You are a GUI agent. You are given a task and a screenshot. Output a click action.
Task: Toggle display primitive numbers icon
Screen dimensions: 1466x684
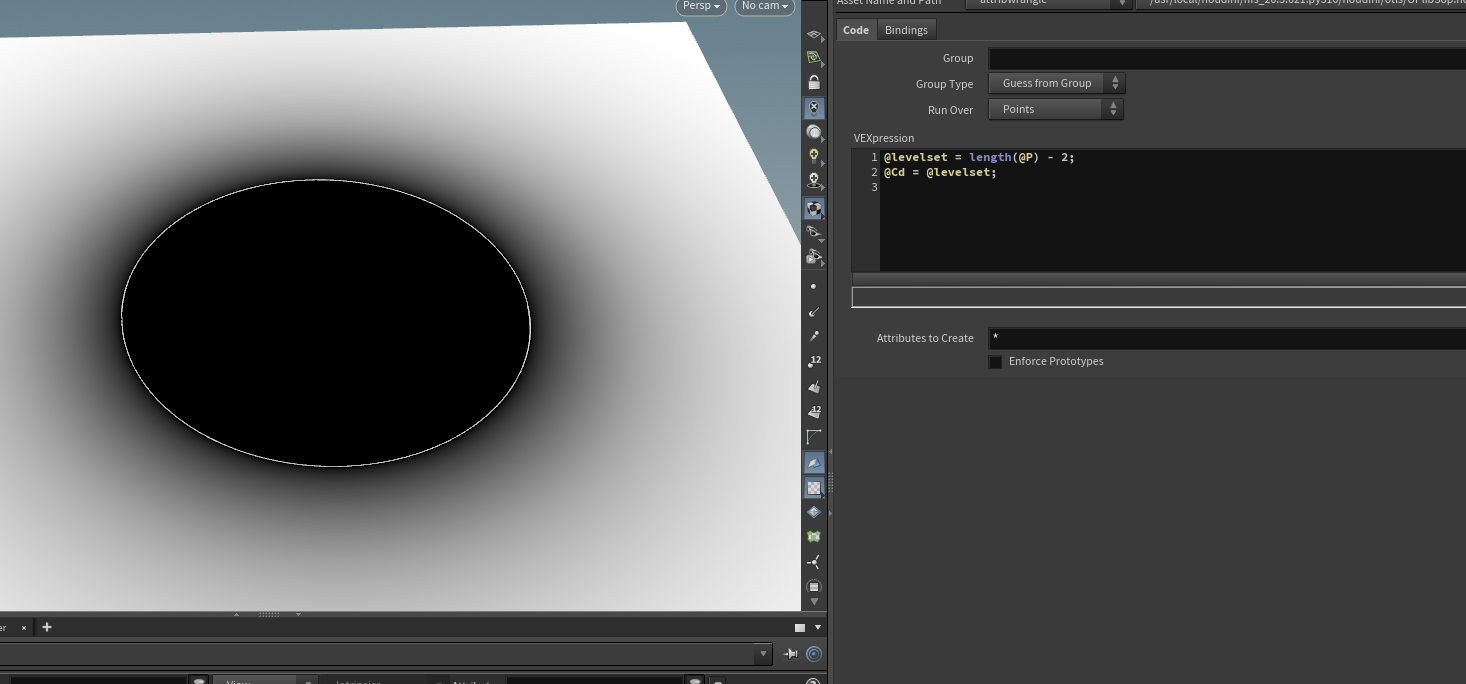pyautogui.click(x=814, y=412)
